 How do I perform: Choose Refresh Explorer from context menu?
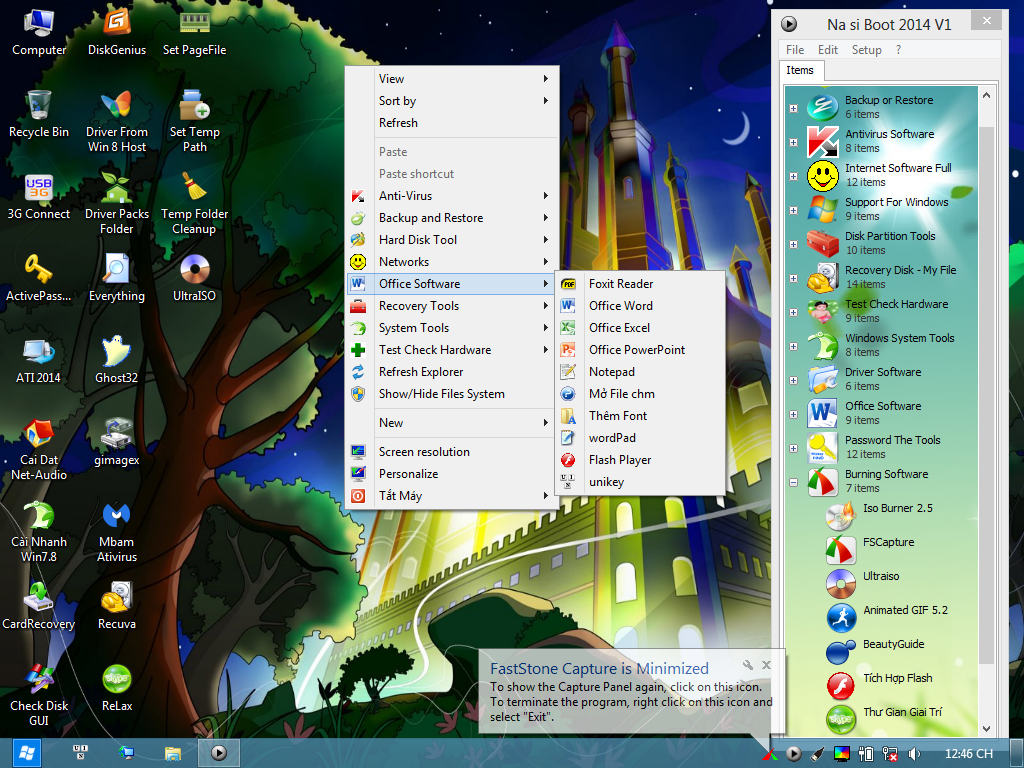coord(452,372)
